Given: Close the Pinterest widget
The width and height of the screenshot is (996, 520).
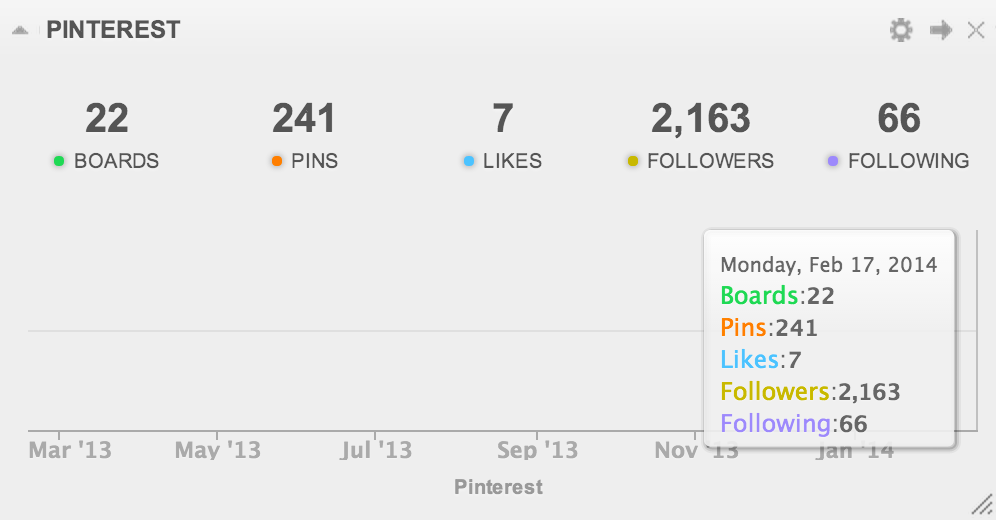Looking at the screenshot, I should [976, 30].
